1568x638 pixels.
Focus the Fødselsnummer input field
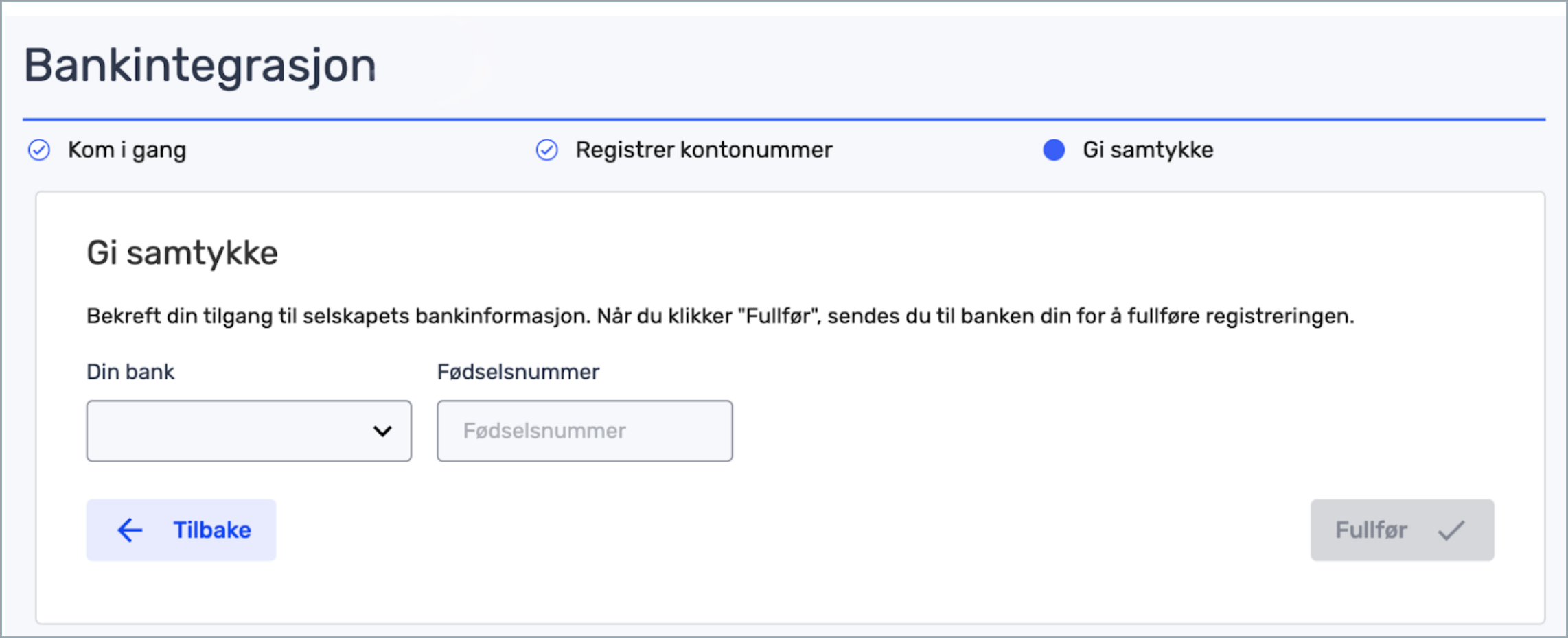coord(584,431)
